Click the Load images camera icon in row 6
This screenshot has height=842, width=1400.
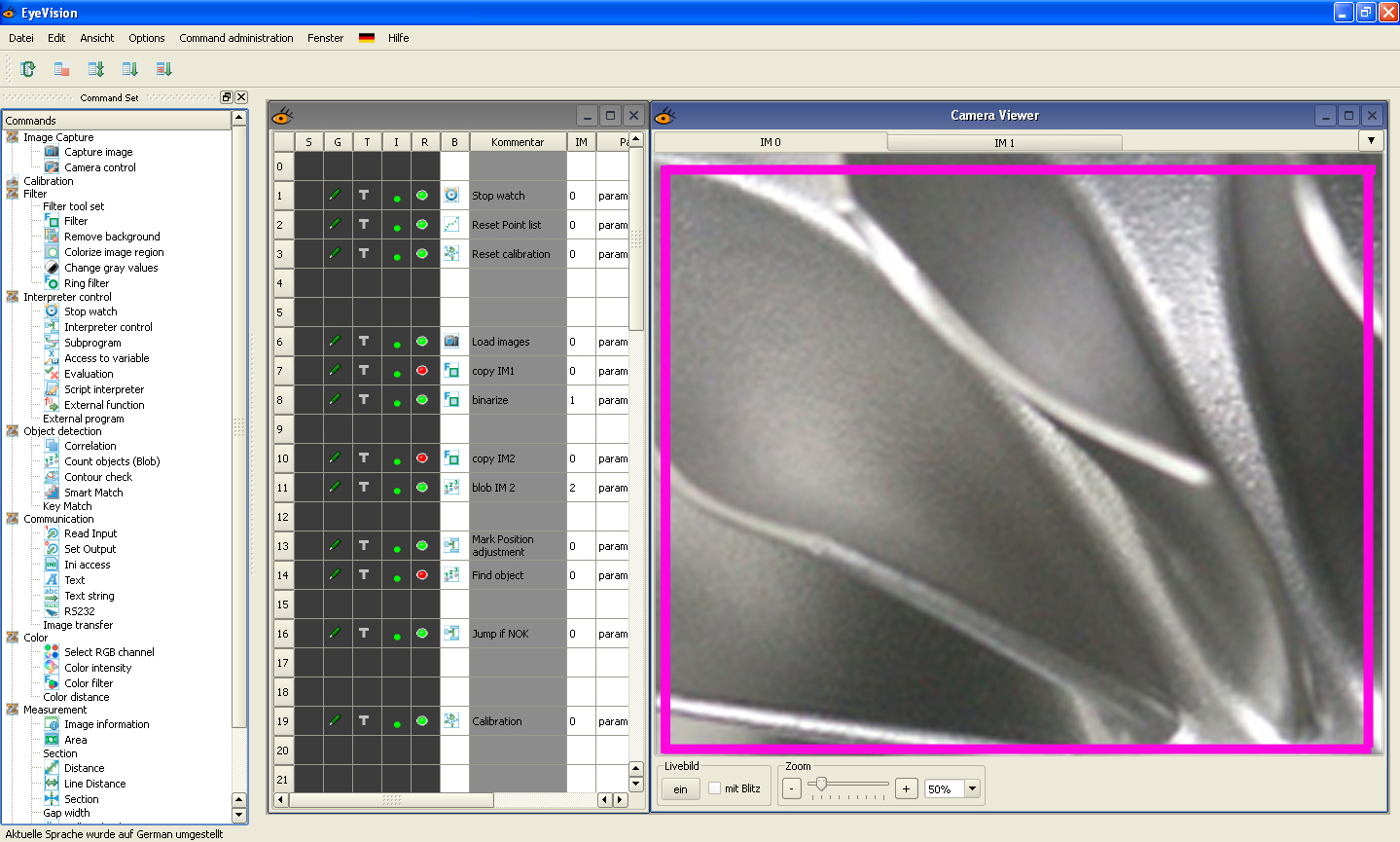[451, 342]
